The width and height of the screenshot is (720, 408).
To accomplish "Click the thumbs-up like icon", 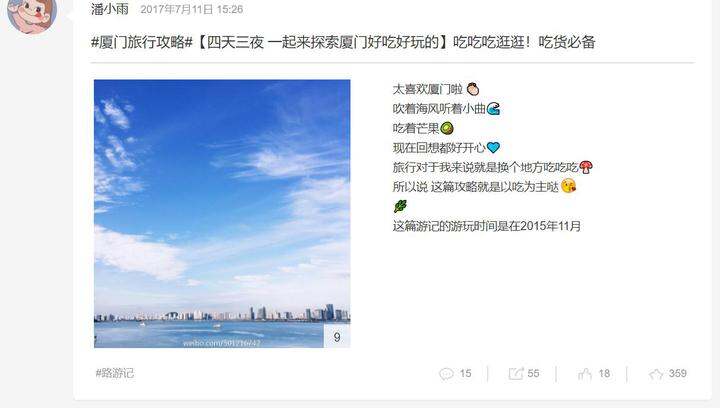I will pos(585,374).
